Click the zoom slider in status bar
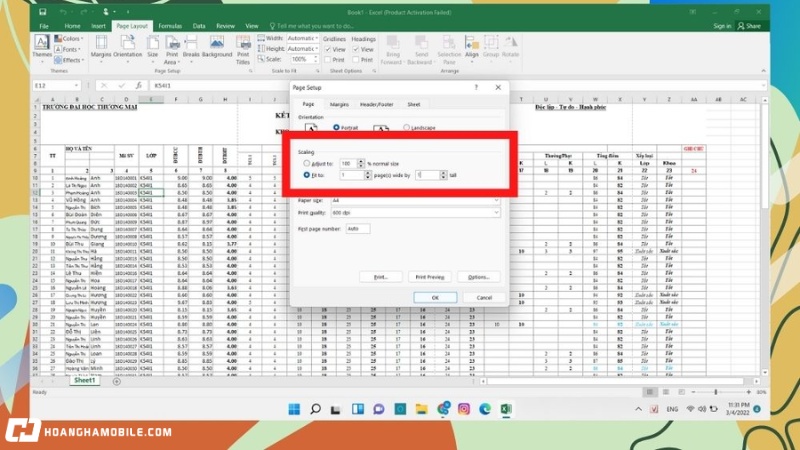This screenshot has height=450, width=800. point(714,392)
